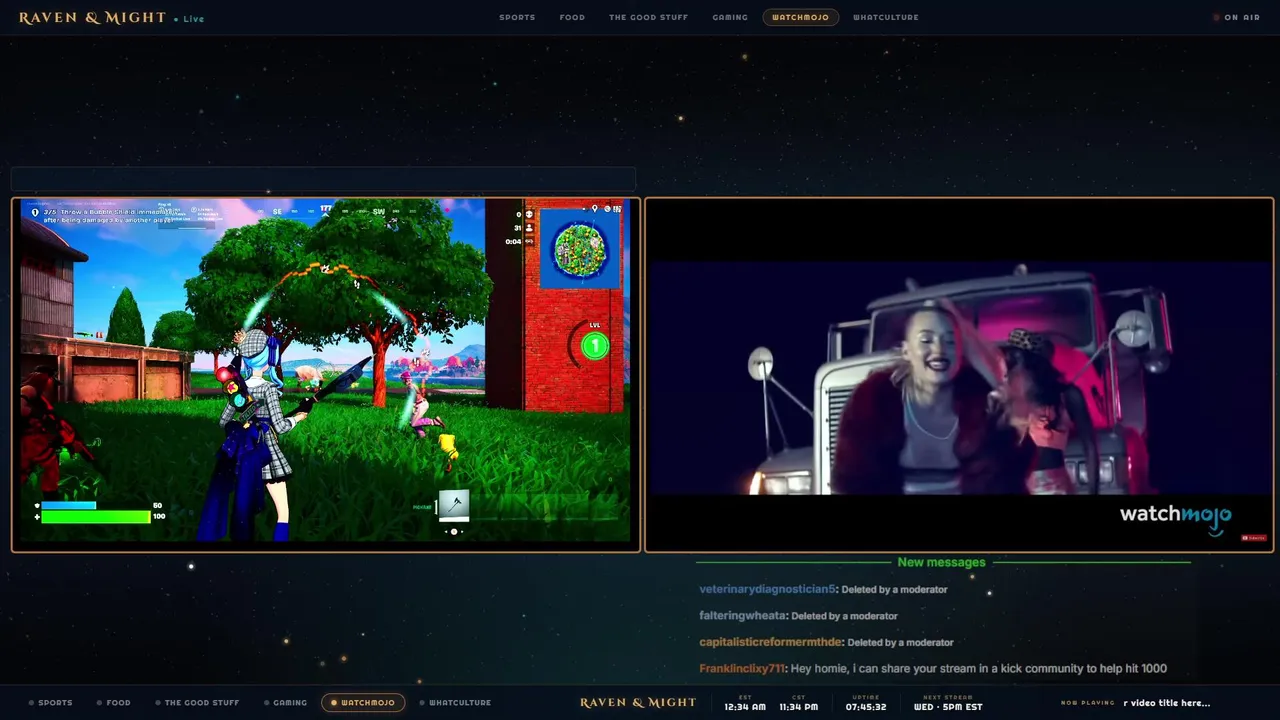Click Franklinclixy711's kick community message
This screenshot has width=1280, height=720.
coord(979,669)
